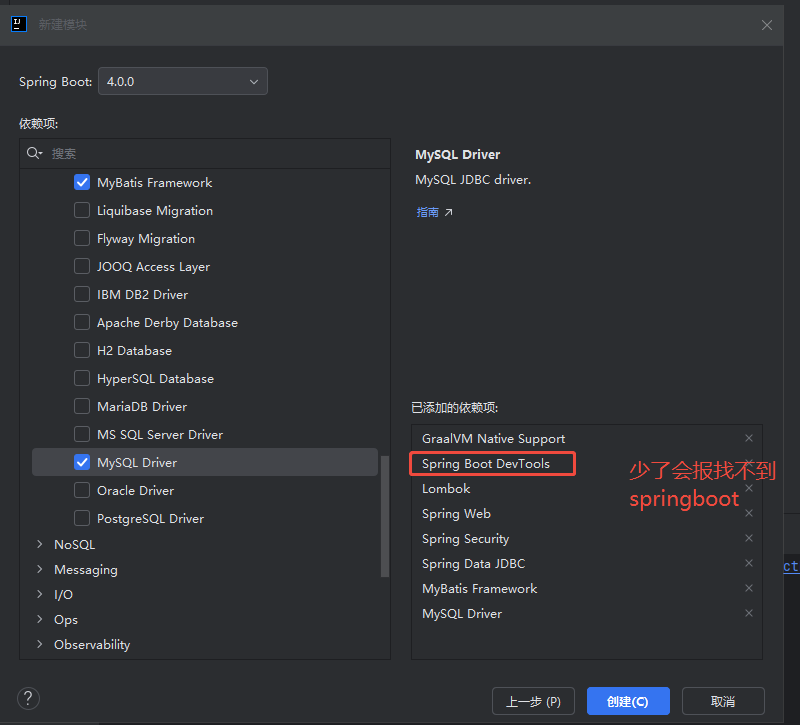
Task: Expand the Messaging category
Action: 40,569
